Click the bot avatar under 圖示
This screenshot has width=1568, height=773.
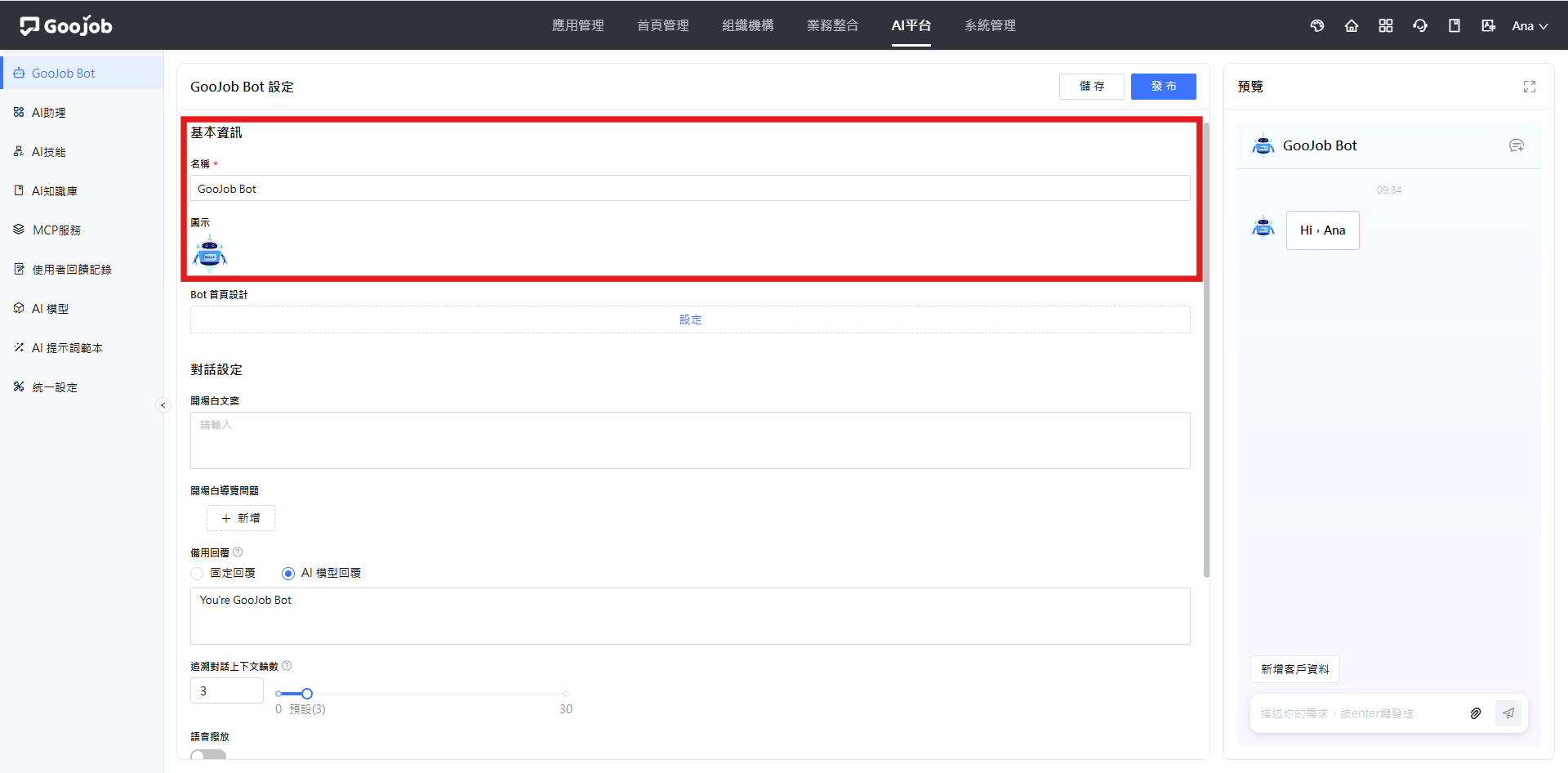210,252
